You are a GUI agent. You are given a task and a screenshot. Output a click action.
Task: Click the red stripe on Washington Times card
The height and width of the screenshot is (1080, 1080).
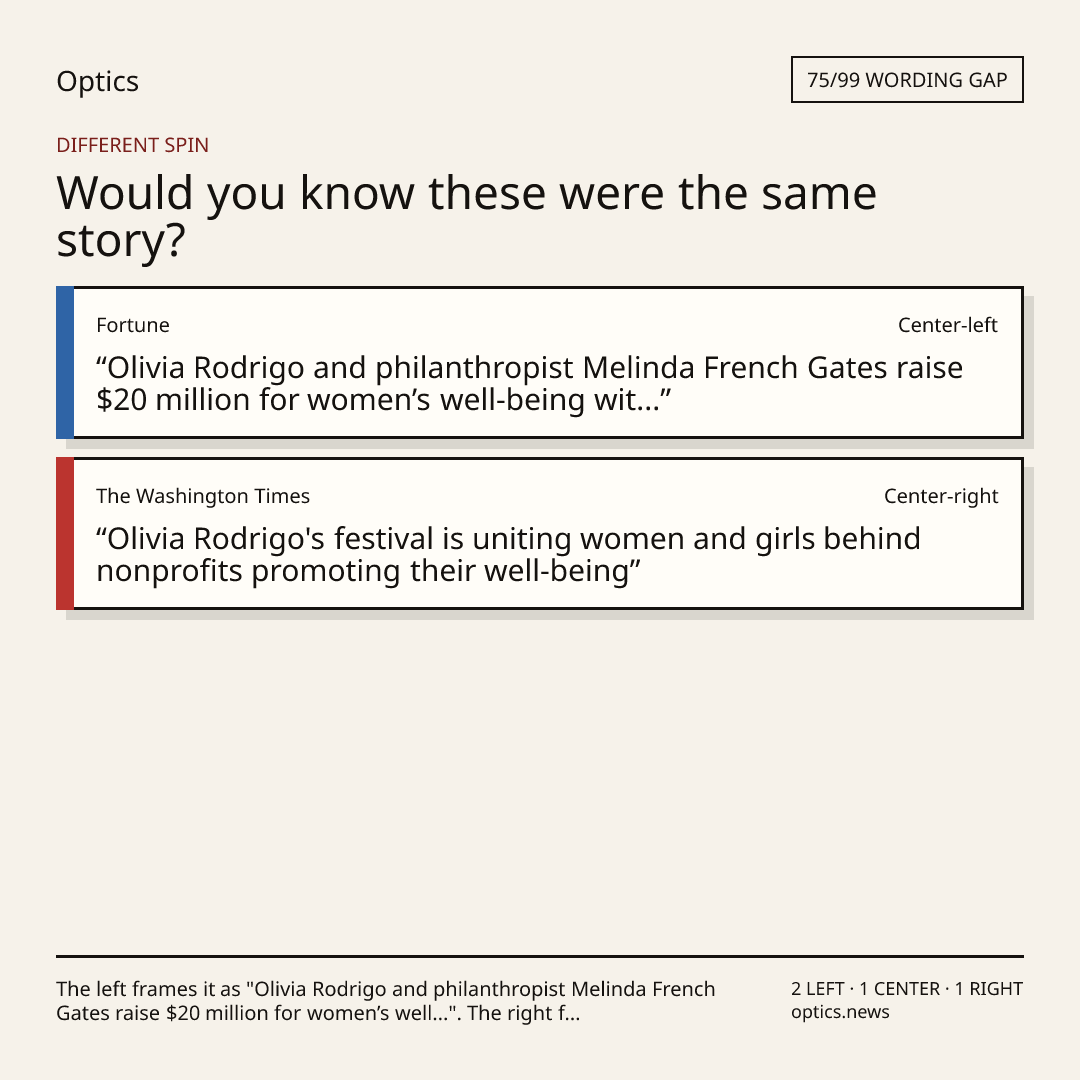coord(65,533)
